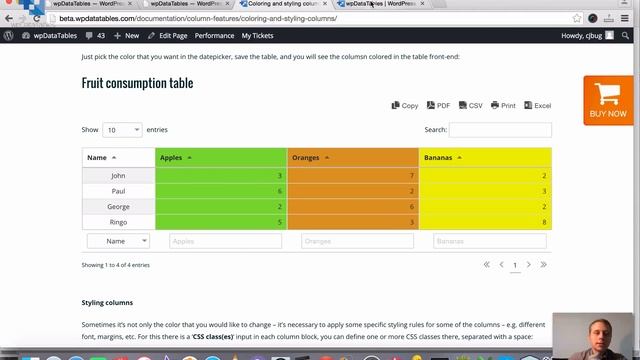Click Showing 1 to 4 of 4 entries text
This screenshot has height=360, width=640.
point(116,265)
